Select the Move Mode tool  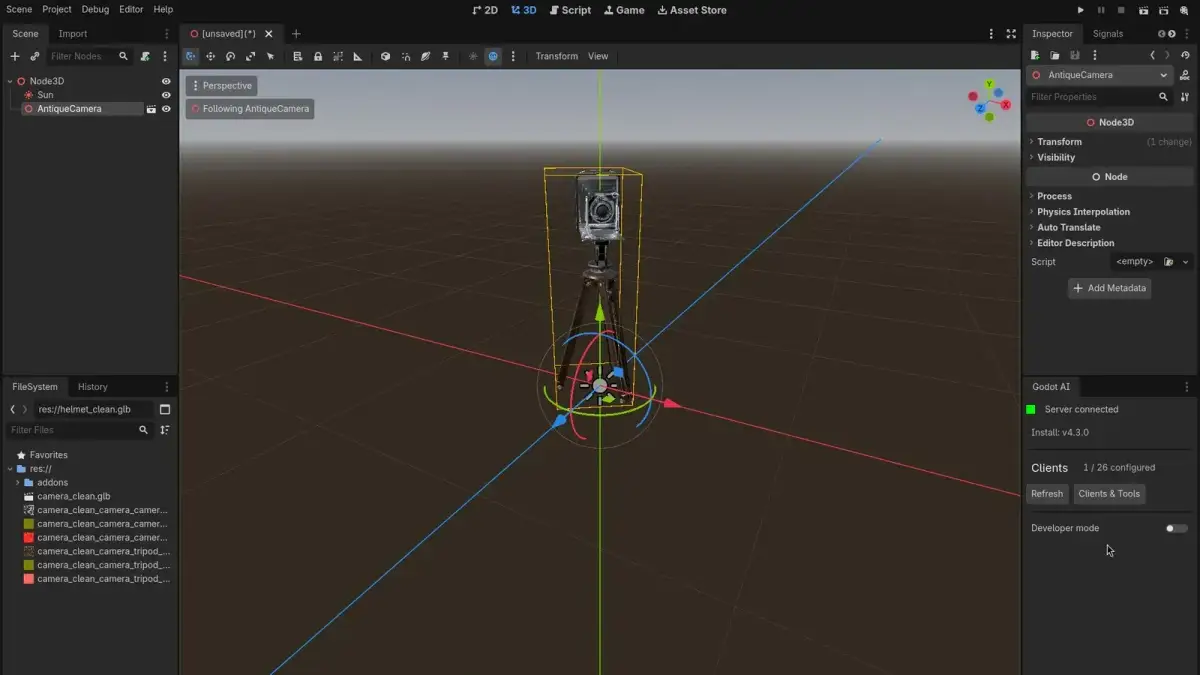(210, 56)
